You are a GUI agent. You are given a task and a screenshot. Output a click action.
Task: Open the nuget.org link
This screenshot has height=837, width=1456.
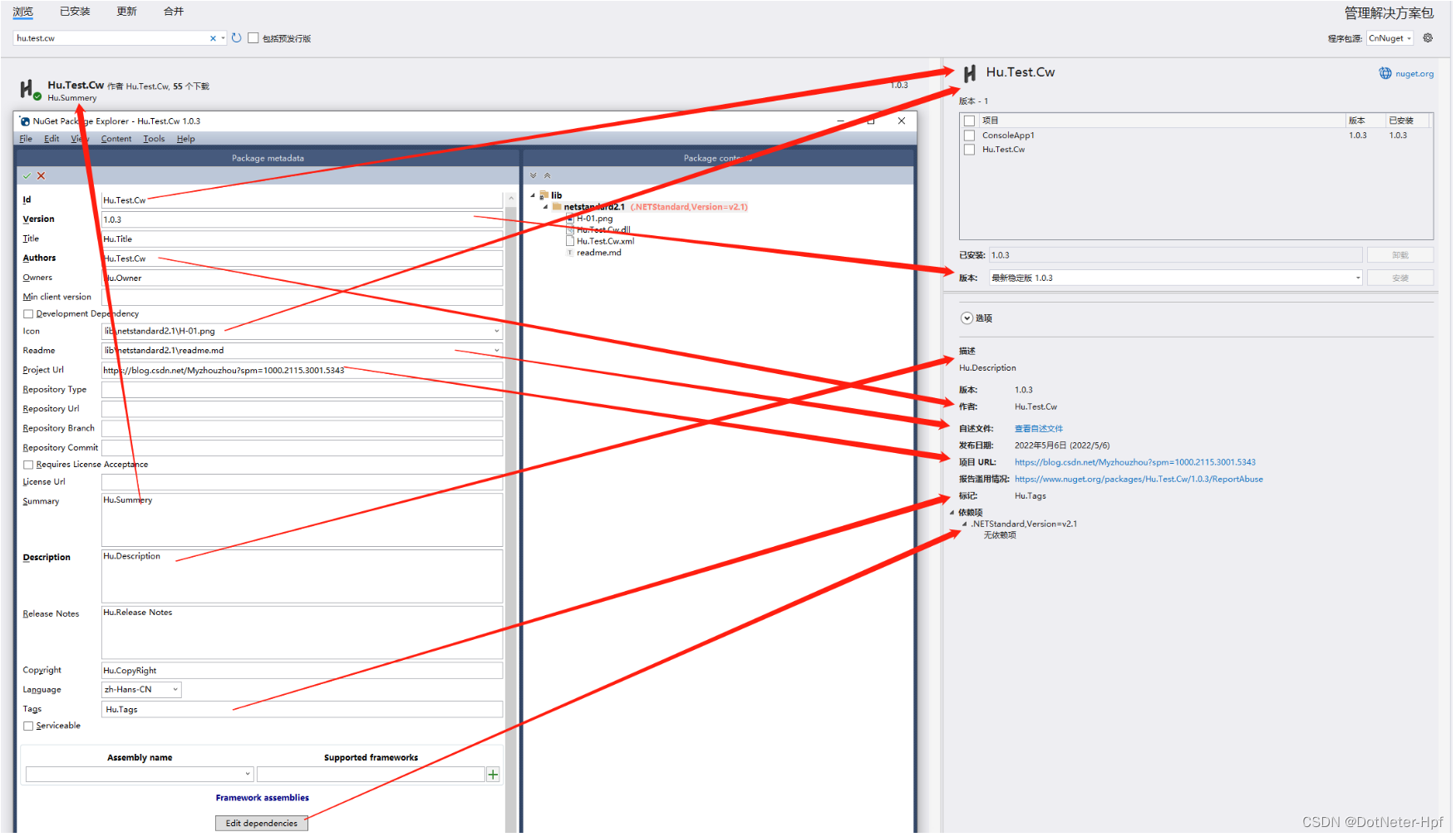tap(1414, 74)
